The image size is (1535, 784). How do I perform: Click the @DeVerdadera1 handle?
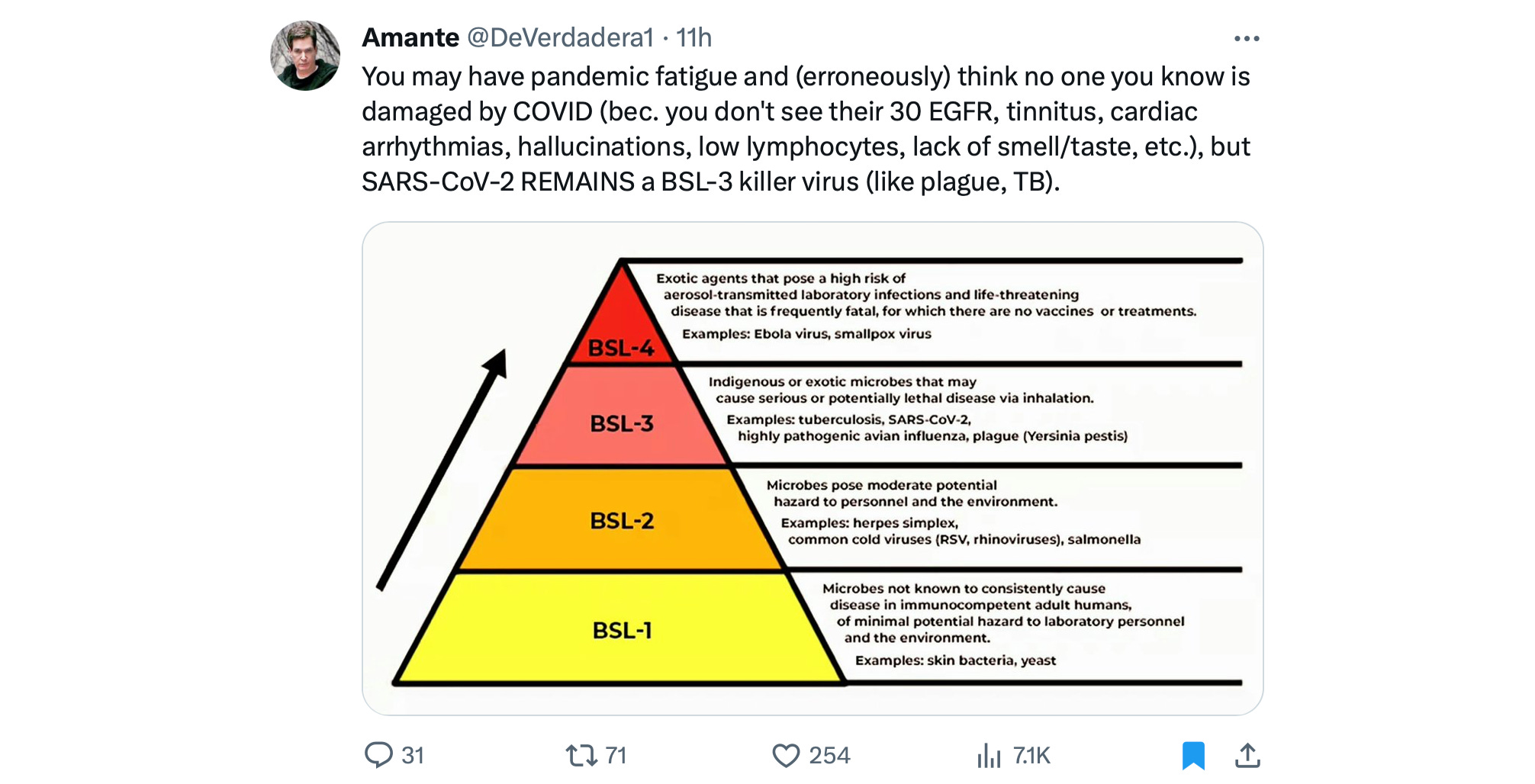[x=561, y=37]
